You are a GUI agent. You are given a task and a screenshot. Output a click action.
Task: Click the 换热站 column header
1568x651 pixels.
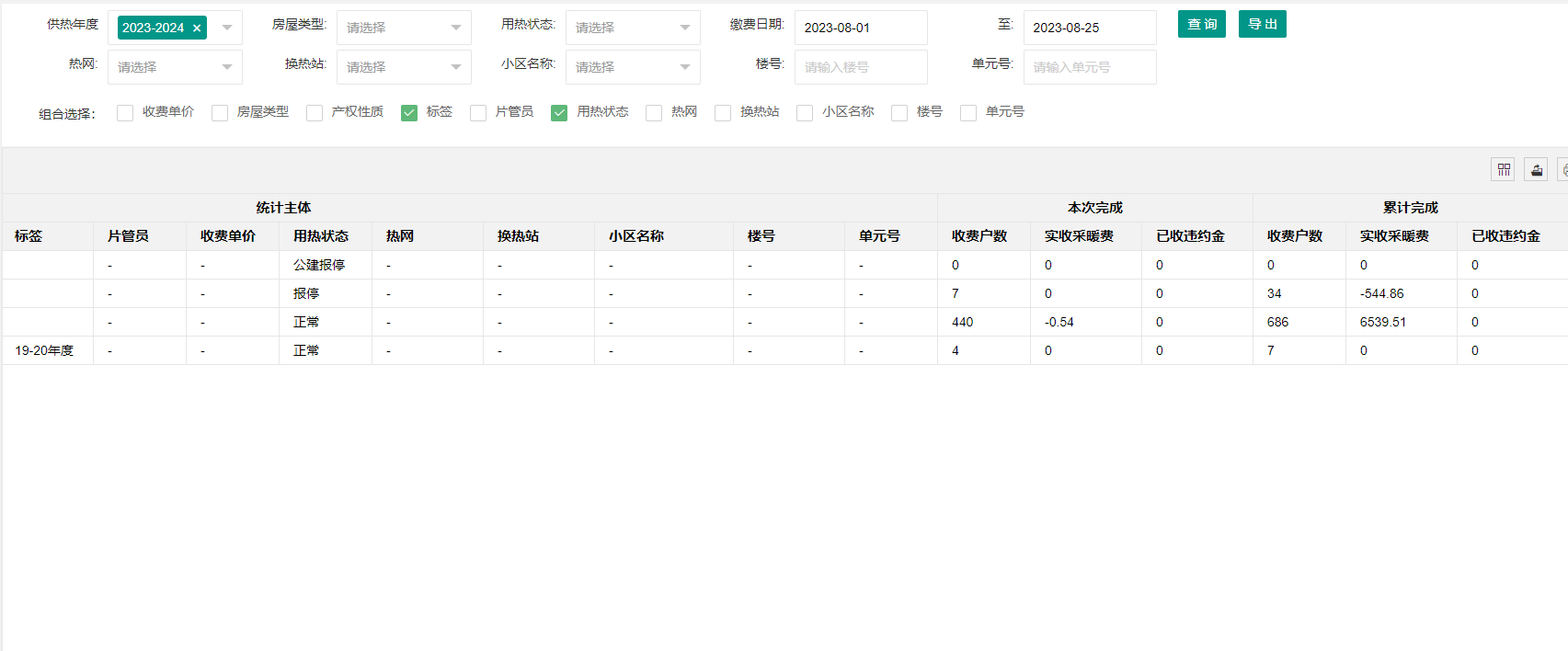(539, 236)
